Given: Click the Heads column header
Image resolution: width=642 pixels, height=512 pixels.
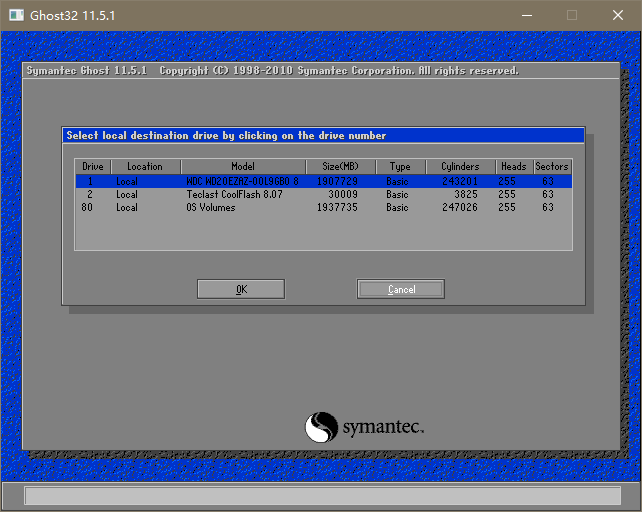Looking at the screenshot, I should pos(514,166).
